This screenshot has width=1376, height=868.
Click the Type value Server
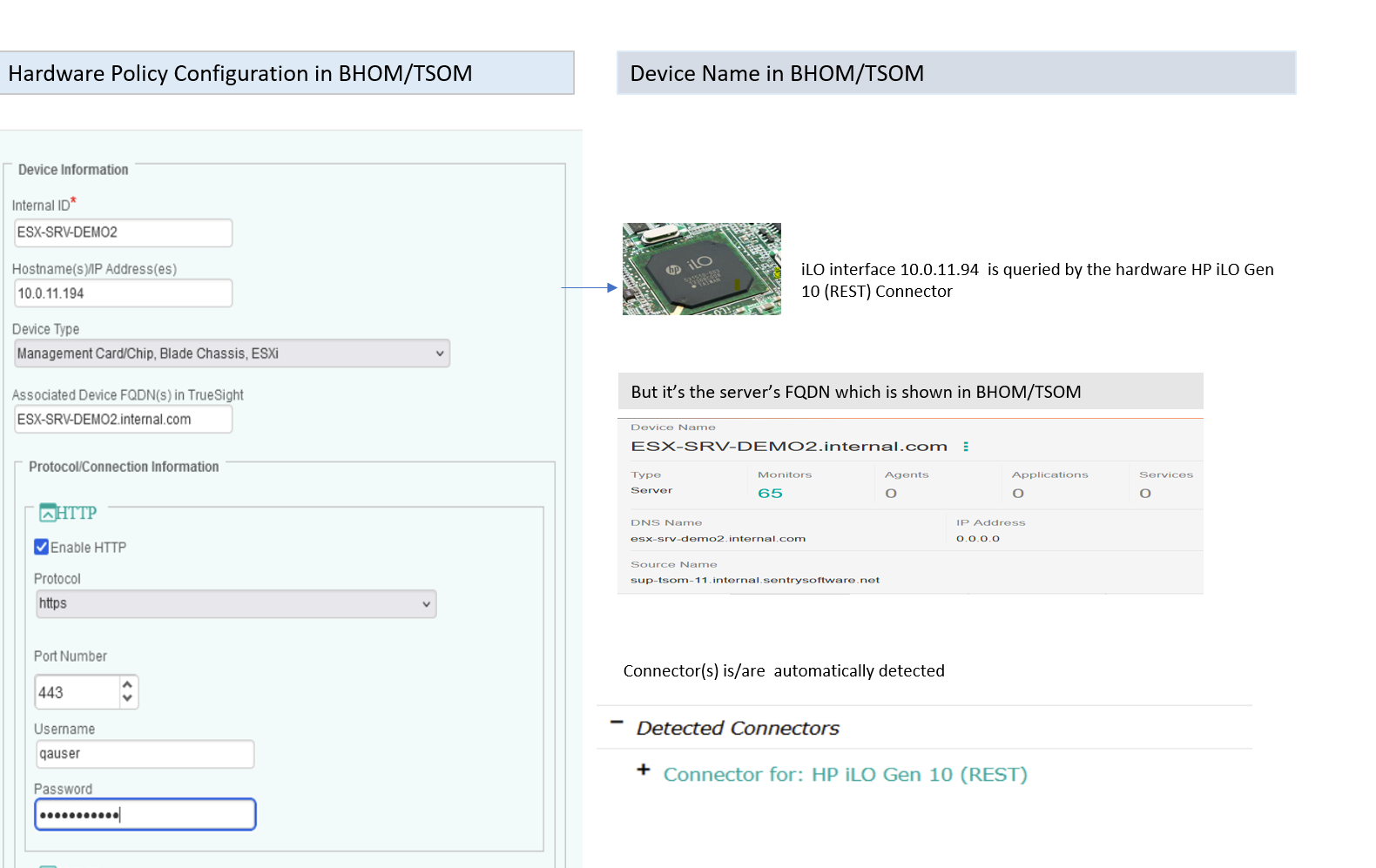pos(651,490)
